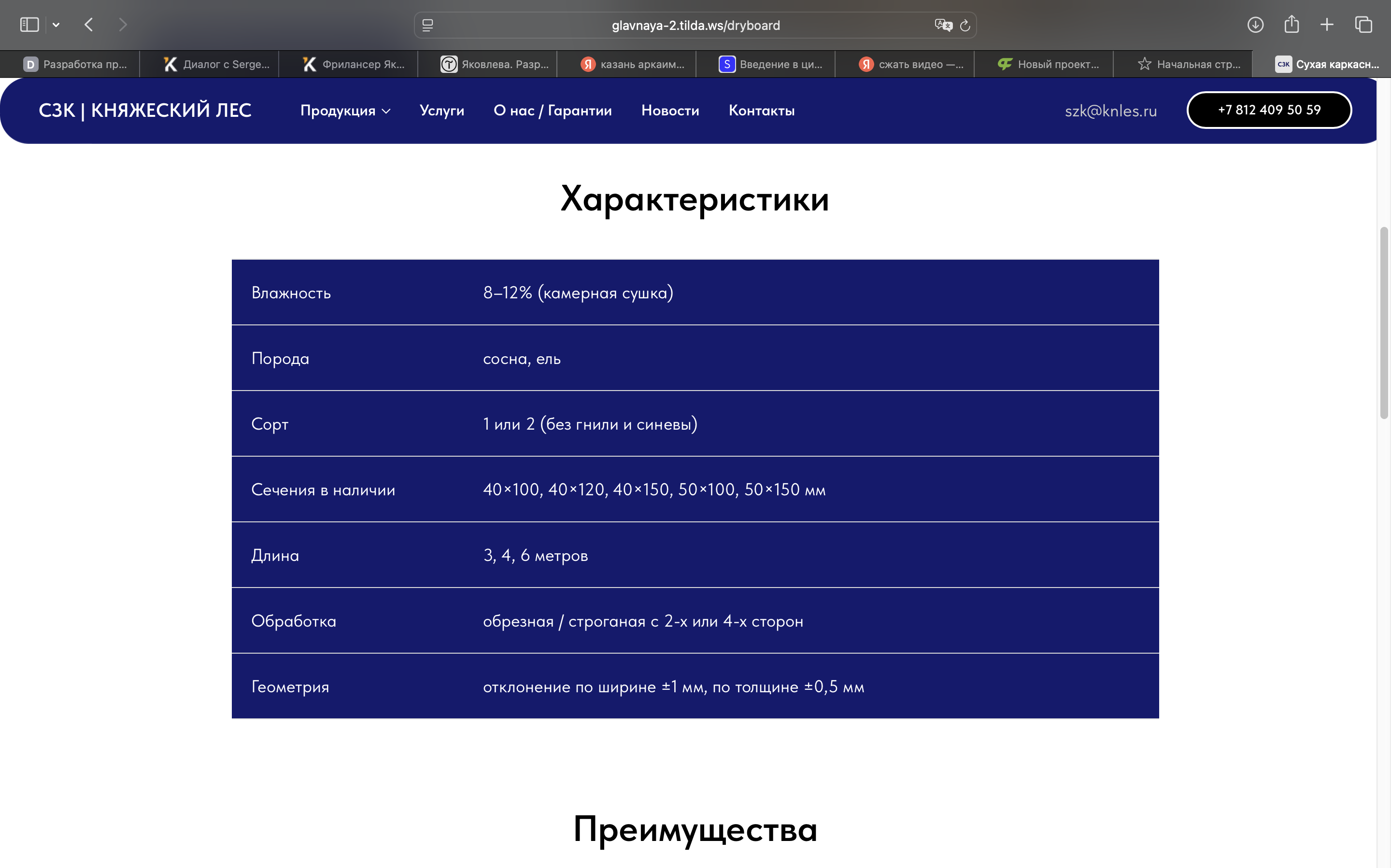Screen dimensions: 1391x868
Task: Click the '40×100, 40×120...' sections value
Action: [654, 490]
